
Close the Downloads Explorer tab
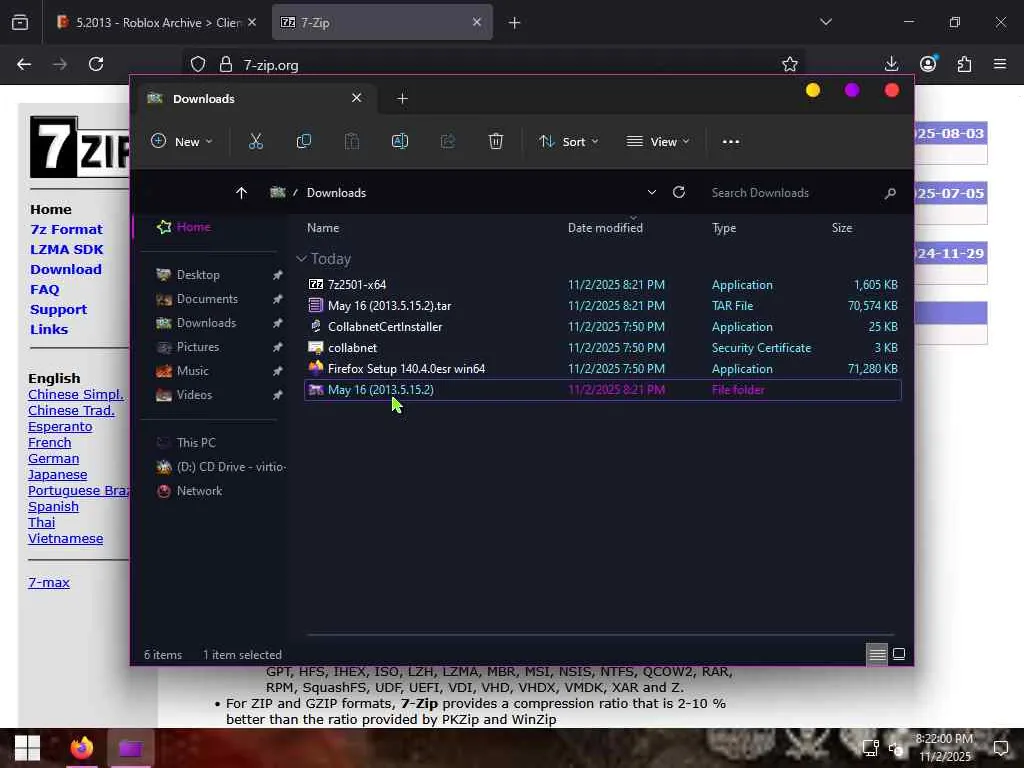pyautogui.click(x=357, y=98)
